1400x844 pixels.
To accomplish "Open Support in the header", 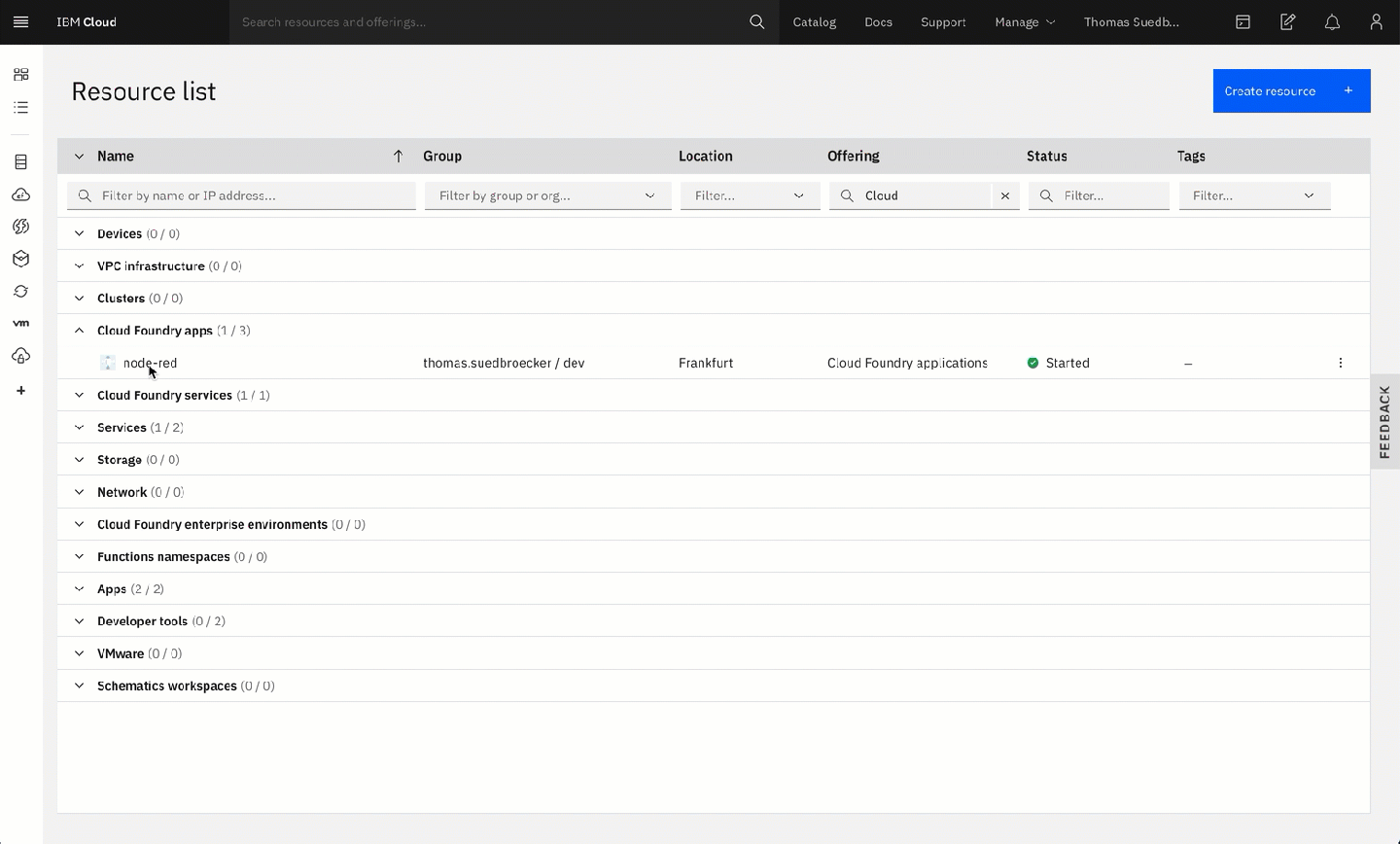I will [943, 21].
